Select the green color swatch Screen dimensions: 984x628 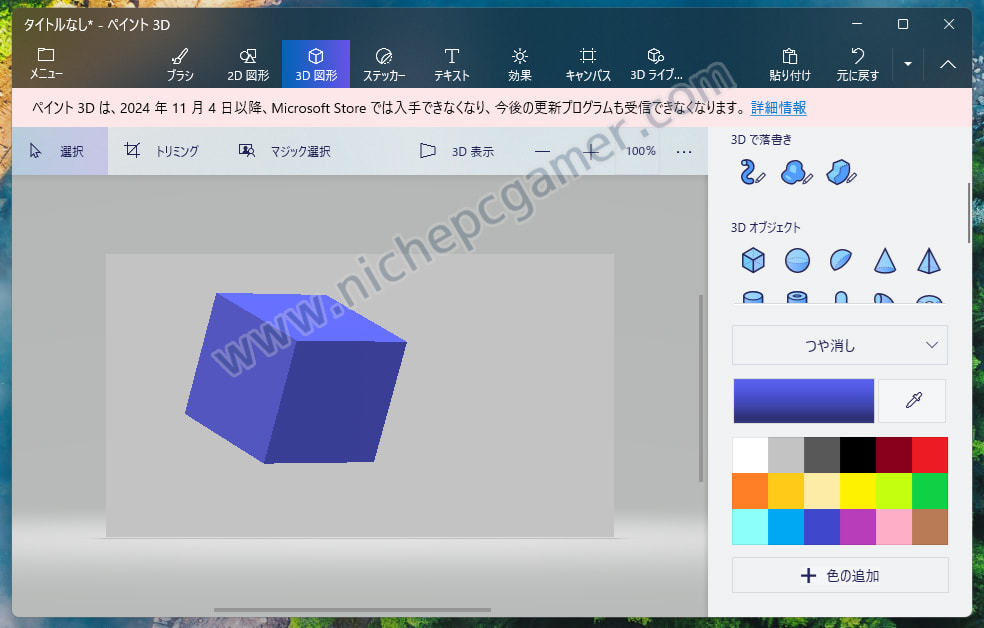point(930,491)
